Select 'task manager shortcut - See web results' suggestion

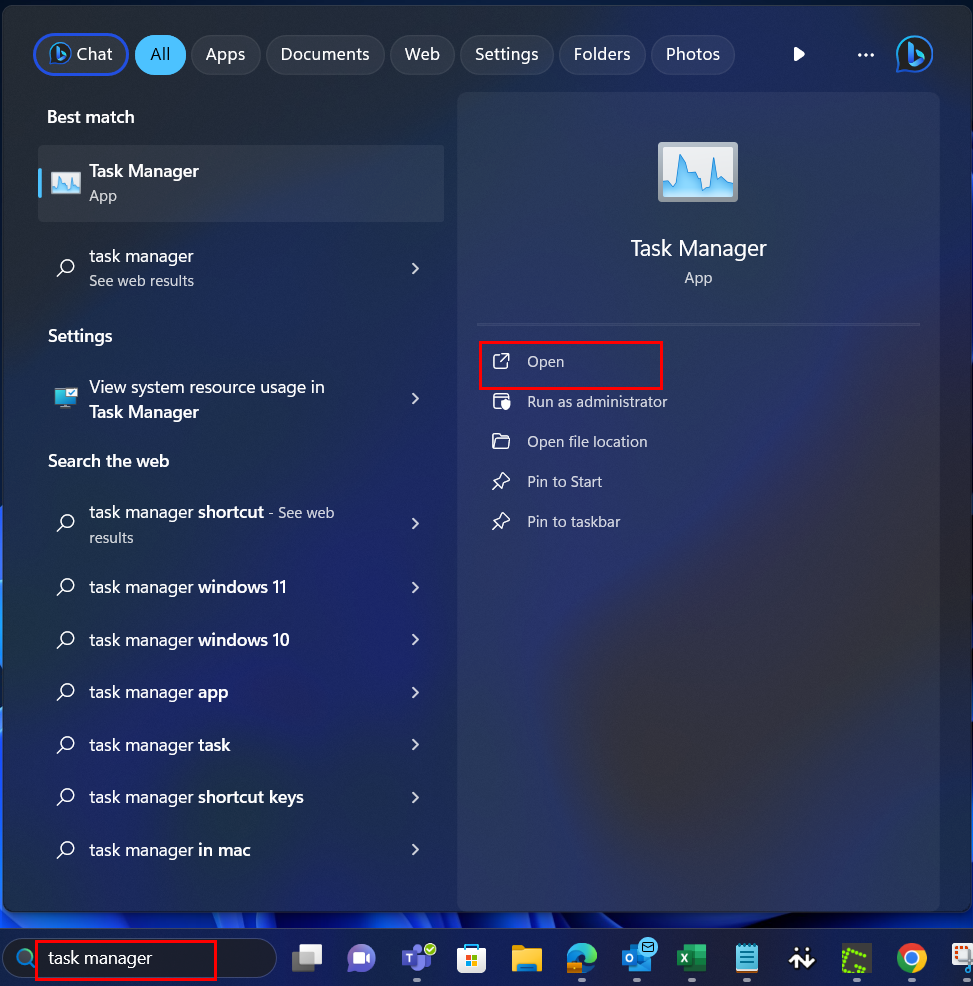pos(241,524)
